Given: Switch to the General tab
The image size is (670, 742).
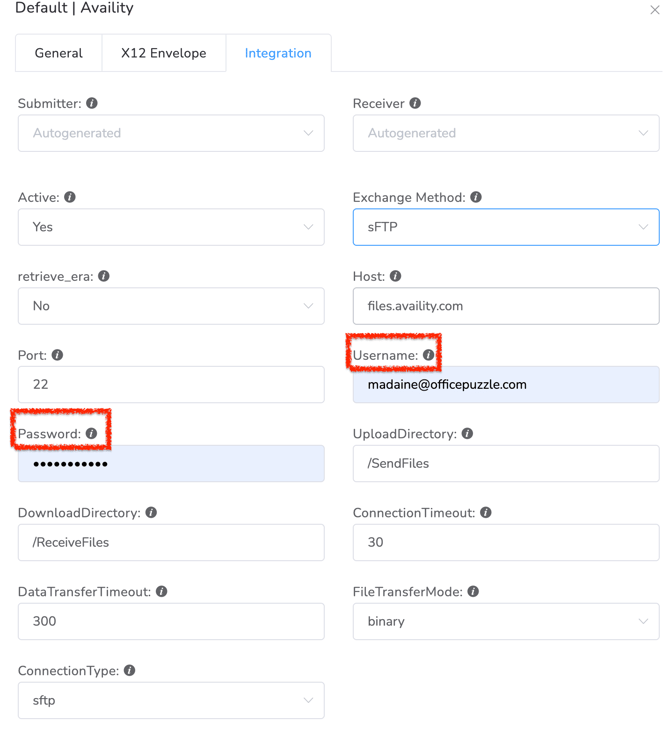Looking at the screenshot, I should coord(59,53).
